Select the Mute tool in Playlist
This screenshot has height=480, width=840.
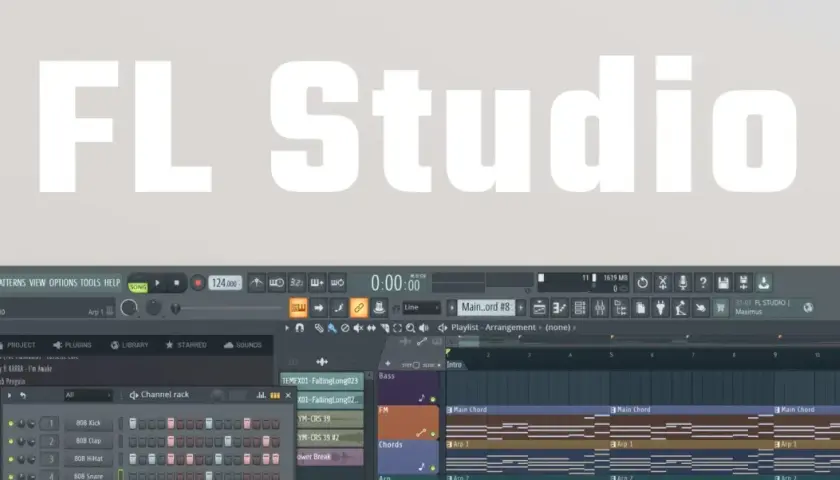pyautogui.click(x=358, y=328)
